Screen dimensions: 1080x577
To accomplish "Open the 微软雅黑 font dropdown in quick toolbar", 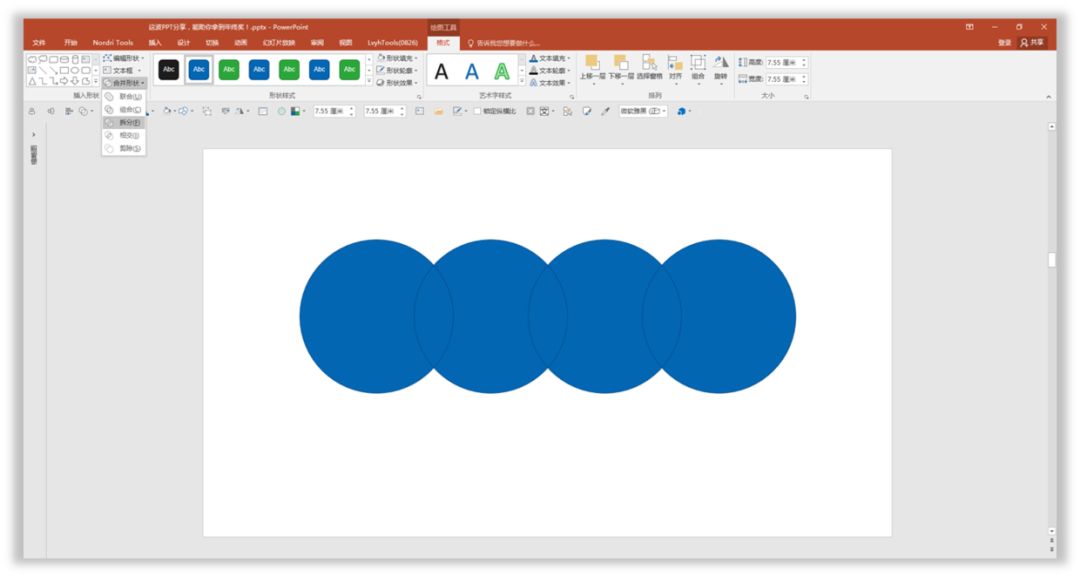I will (x=643, y=111).
